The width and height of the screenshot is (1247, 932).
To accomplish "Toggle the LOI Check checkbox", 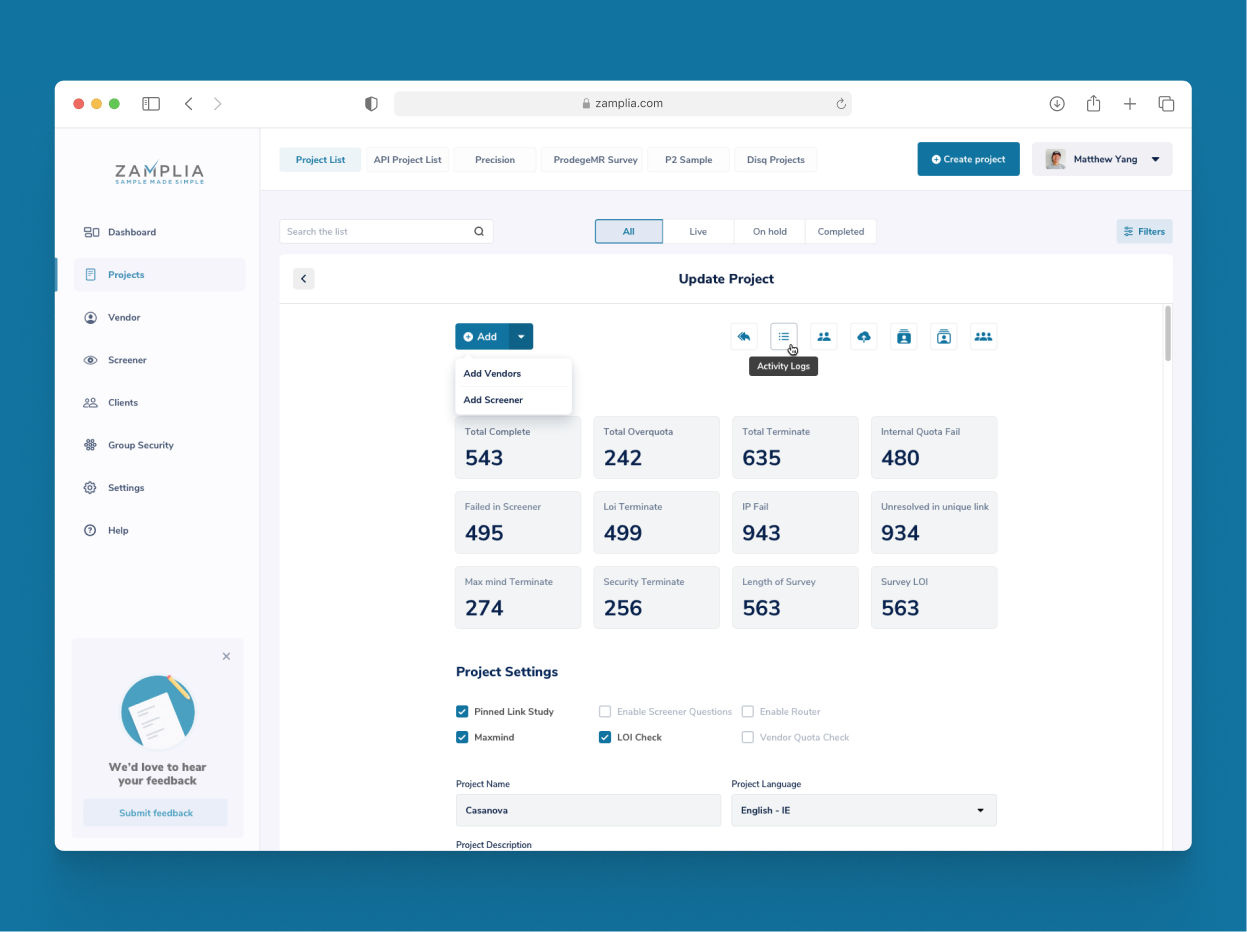I will click(605, 737).
